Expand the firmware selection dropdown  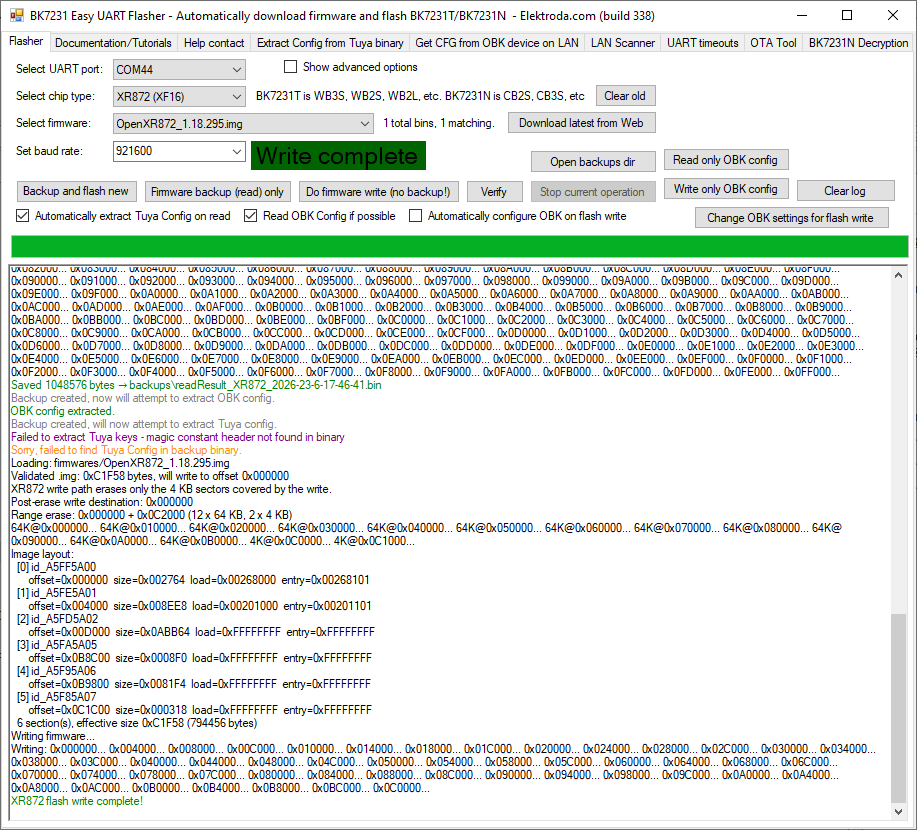pyautogui.click(x=364, y=123)
